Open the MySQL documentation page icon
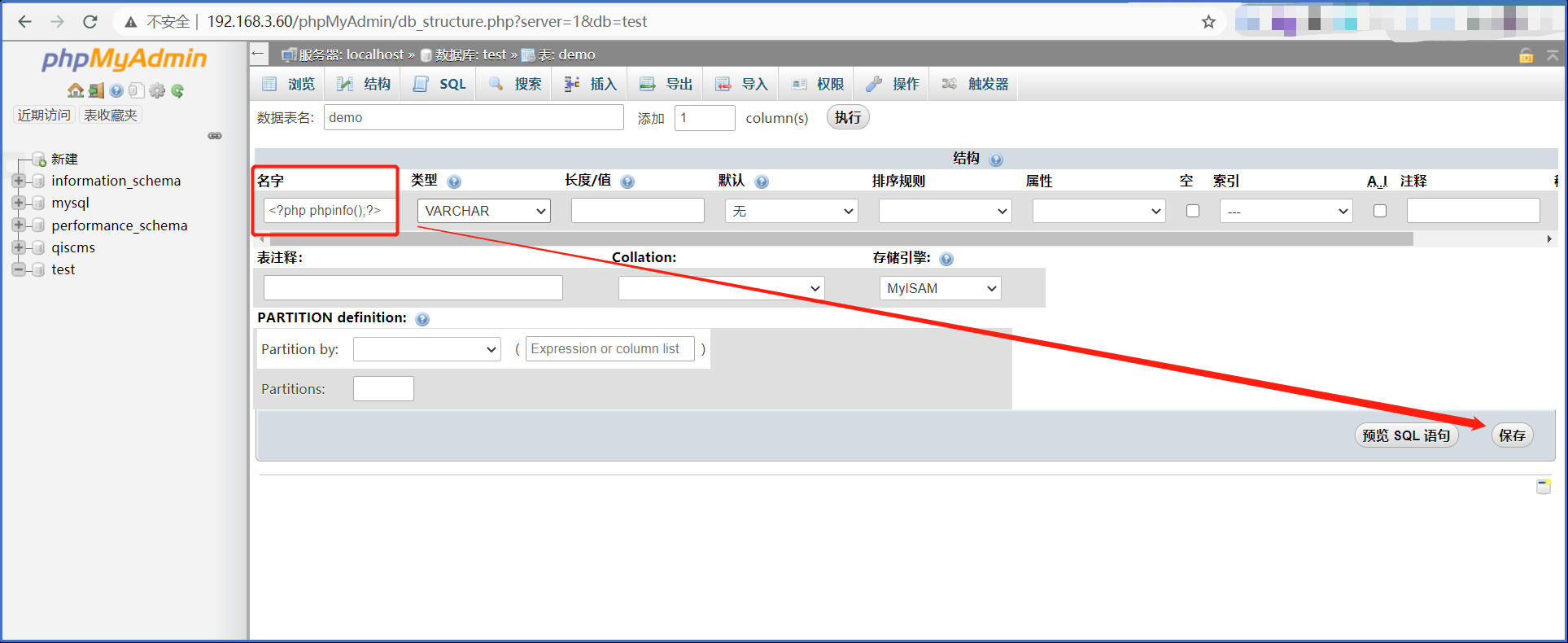 (x=136, y=90)
